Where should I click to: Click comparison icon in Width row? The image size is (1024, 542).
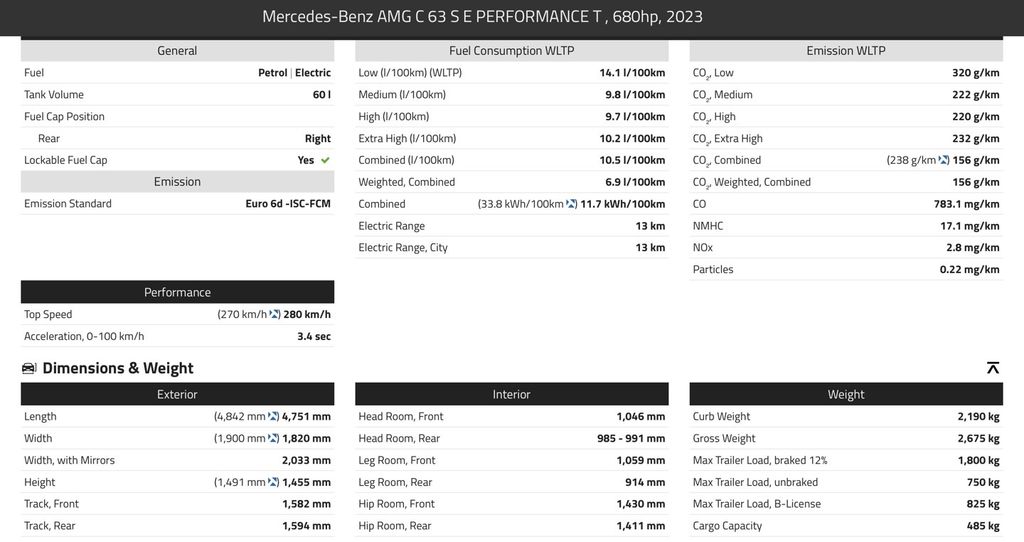[274, 438]
